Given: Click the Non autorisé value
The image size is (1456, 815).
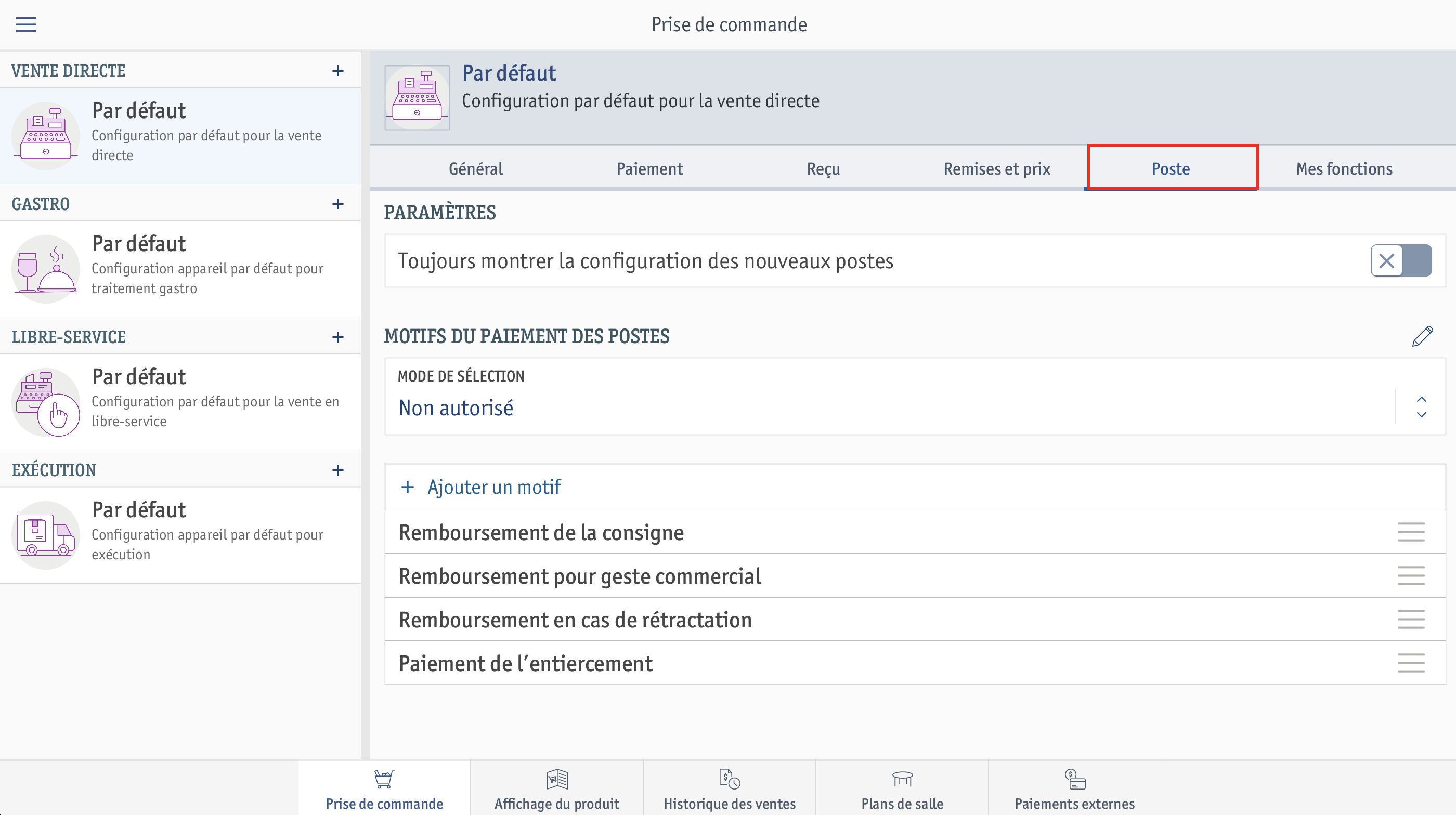Looking at the screenshot, I should click(456, 407).
